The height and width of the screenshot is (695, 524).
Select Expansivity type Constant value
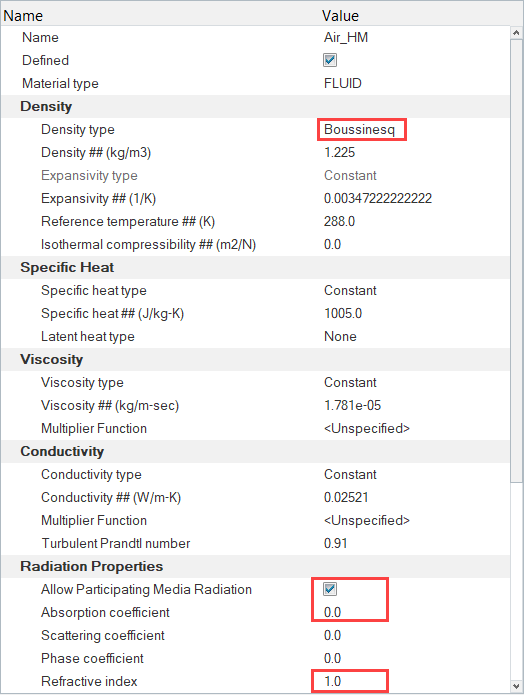(350, 176)
